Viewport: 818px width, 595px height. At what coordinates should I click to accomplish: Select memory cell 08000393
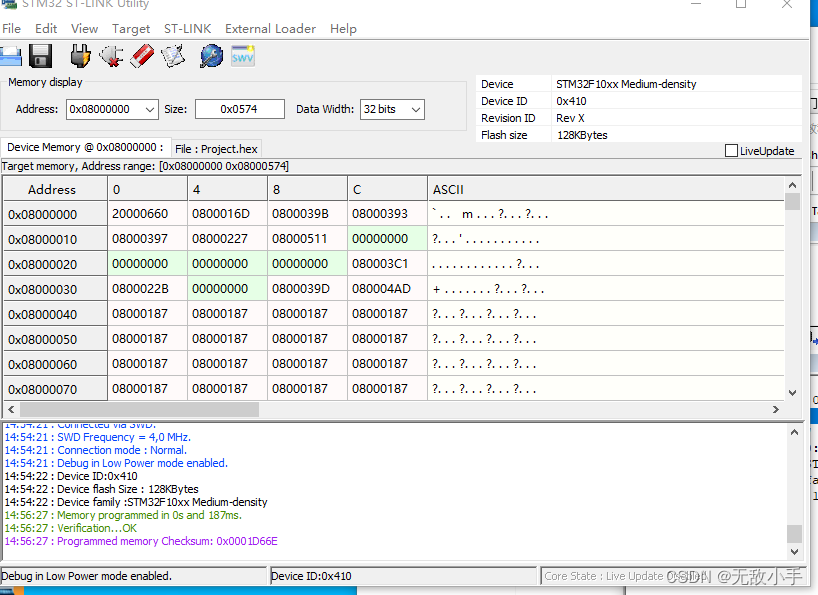(387, 214)
